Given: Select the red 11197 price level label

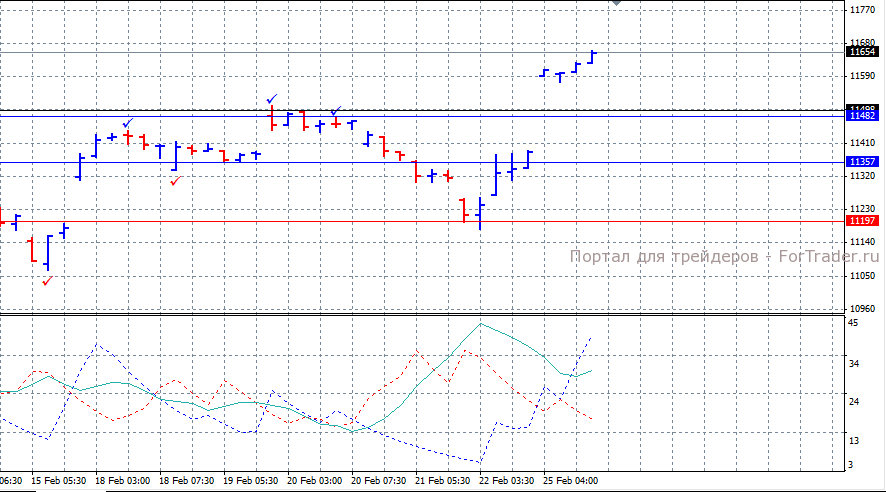Looking at the screenshot, I should (x=861, y=220).
